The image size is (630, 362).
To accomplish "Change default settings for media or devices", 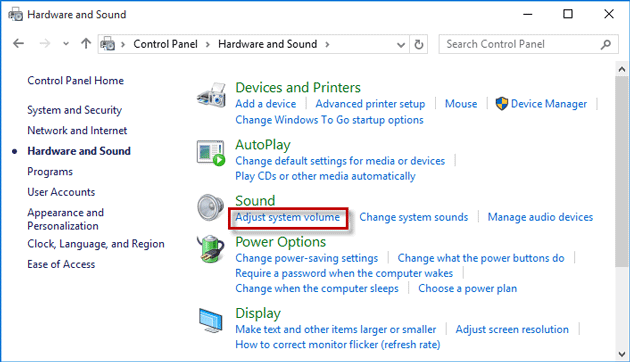I will coord(340,161).
